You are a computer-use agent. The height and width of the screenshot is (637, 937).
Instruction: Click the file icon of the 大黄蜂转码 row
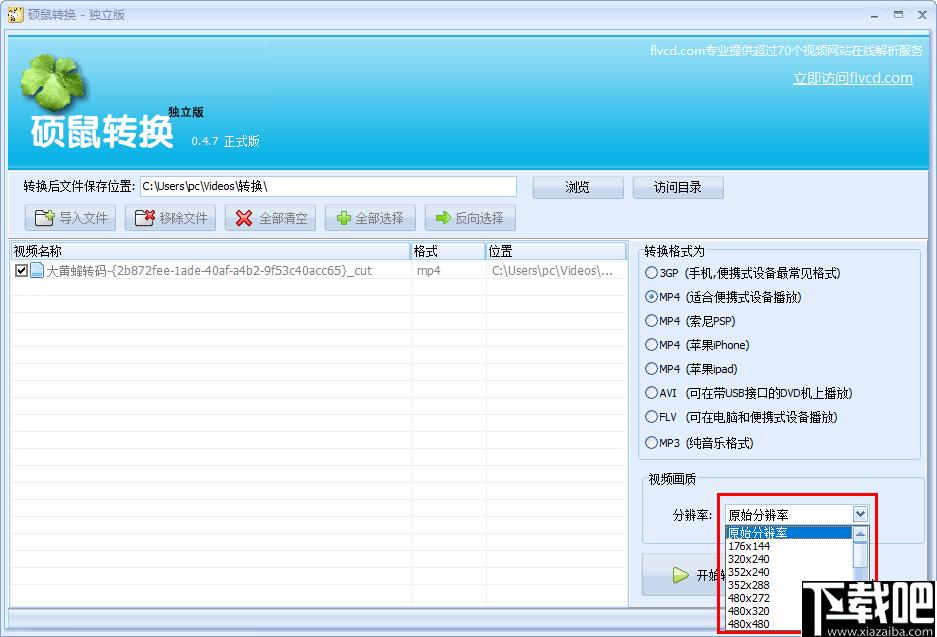(37, 271)
